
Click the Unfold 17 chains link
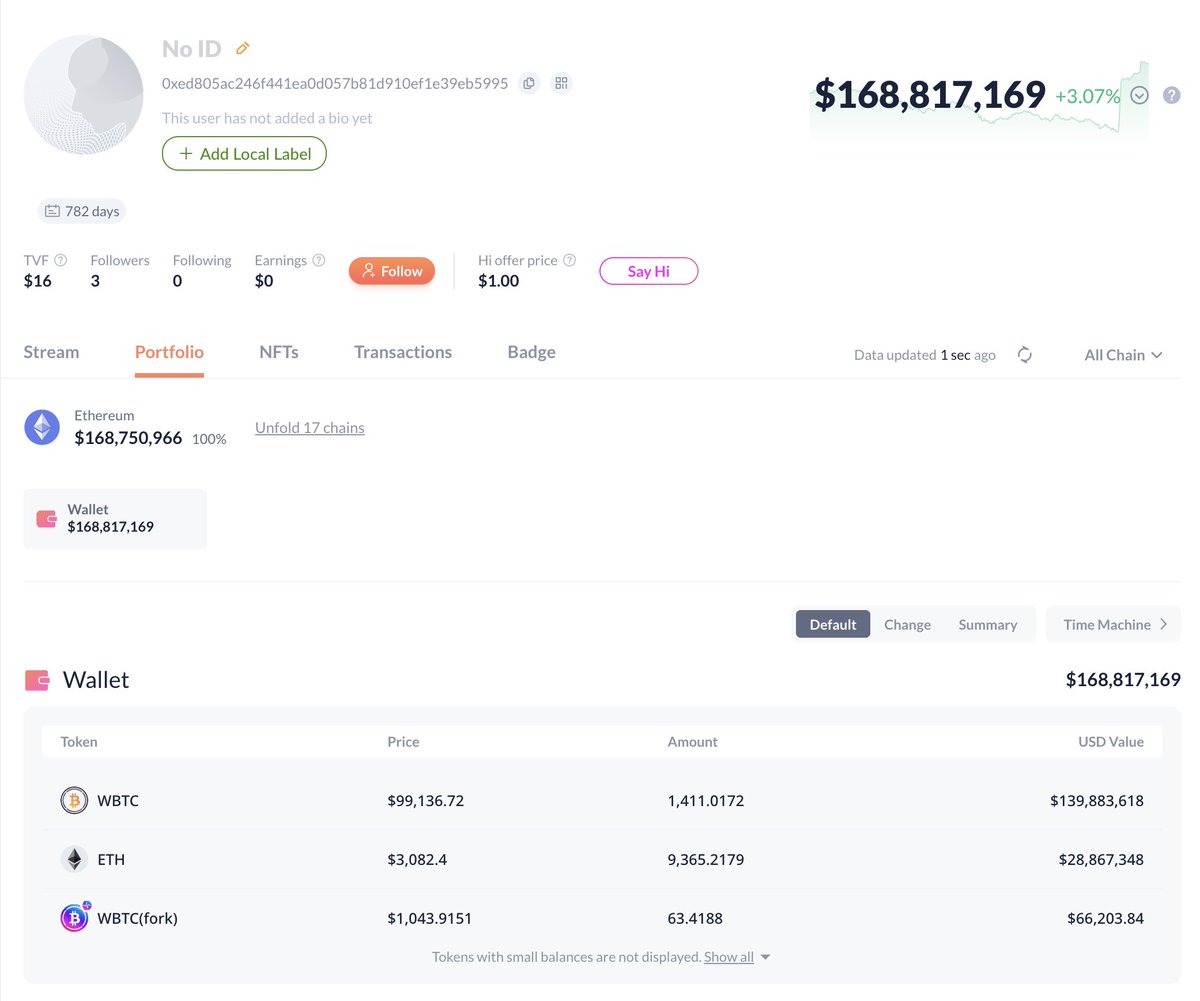(309, 428)
